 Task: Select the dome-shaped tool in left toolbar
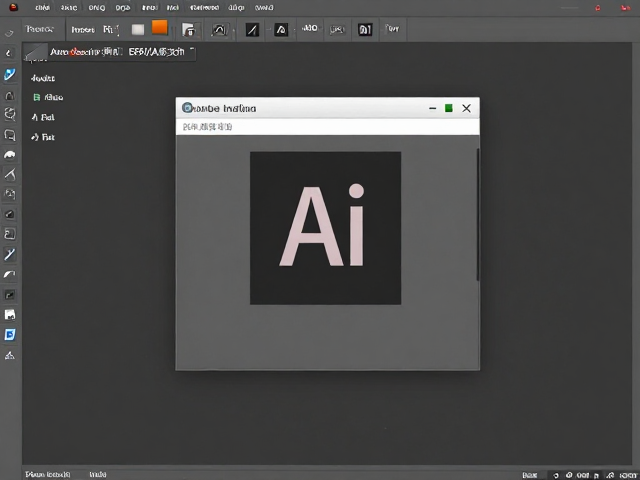(x=10, y=155)
